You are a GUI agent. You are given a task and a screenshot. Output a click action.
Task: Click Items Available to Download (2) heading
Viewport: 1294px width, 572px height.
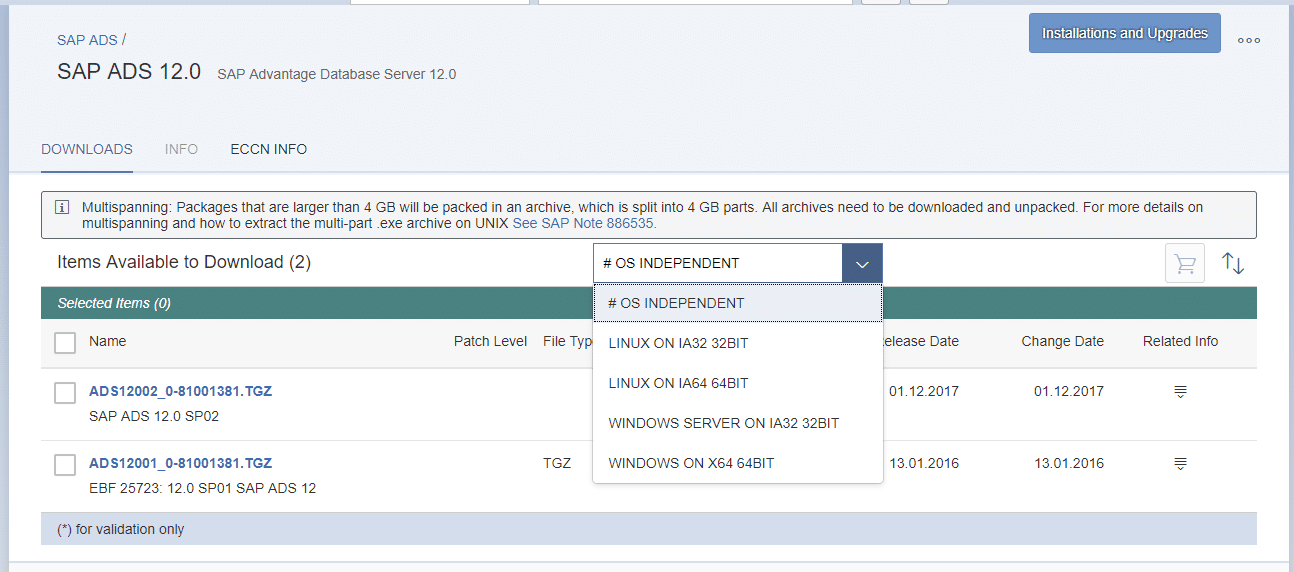[x=184, y=262]
